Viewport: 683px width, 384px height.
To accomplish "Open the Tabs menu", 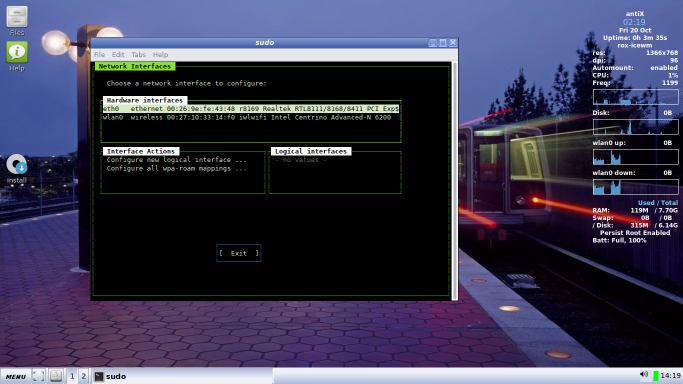I will (x=139, y=54).
